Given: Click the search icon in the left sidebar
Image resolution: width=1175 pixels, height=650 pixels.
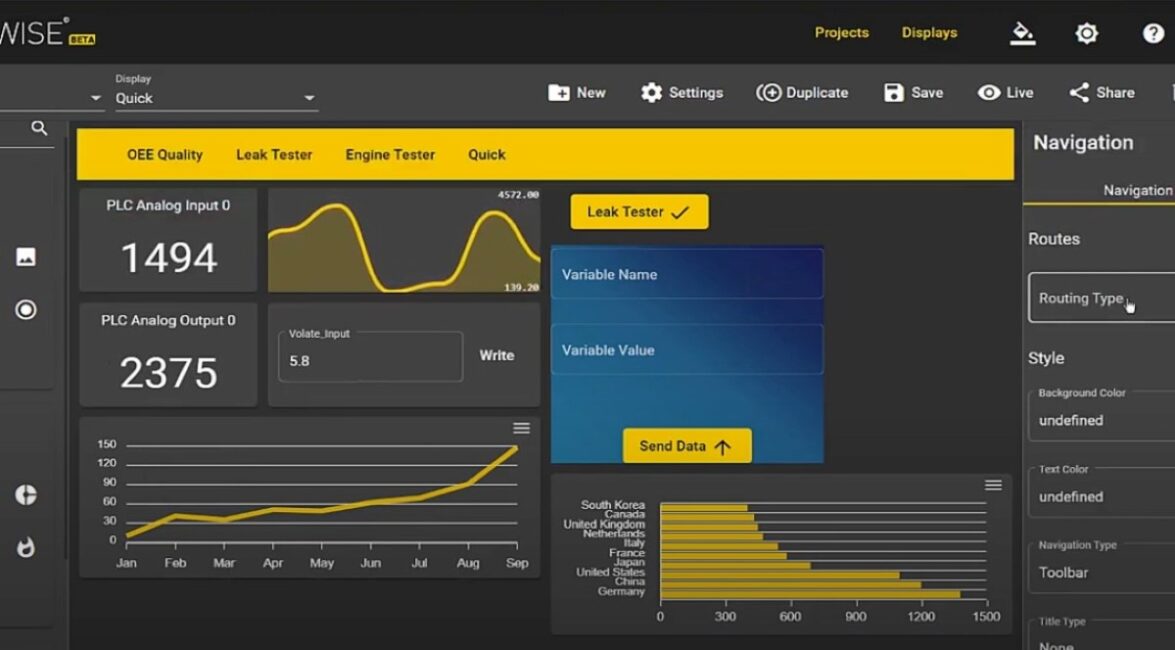Looking at the screenshot, I should (38, 129).
